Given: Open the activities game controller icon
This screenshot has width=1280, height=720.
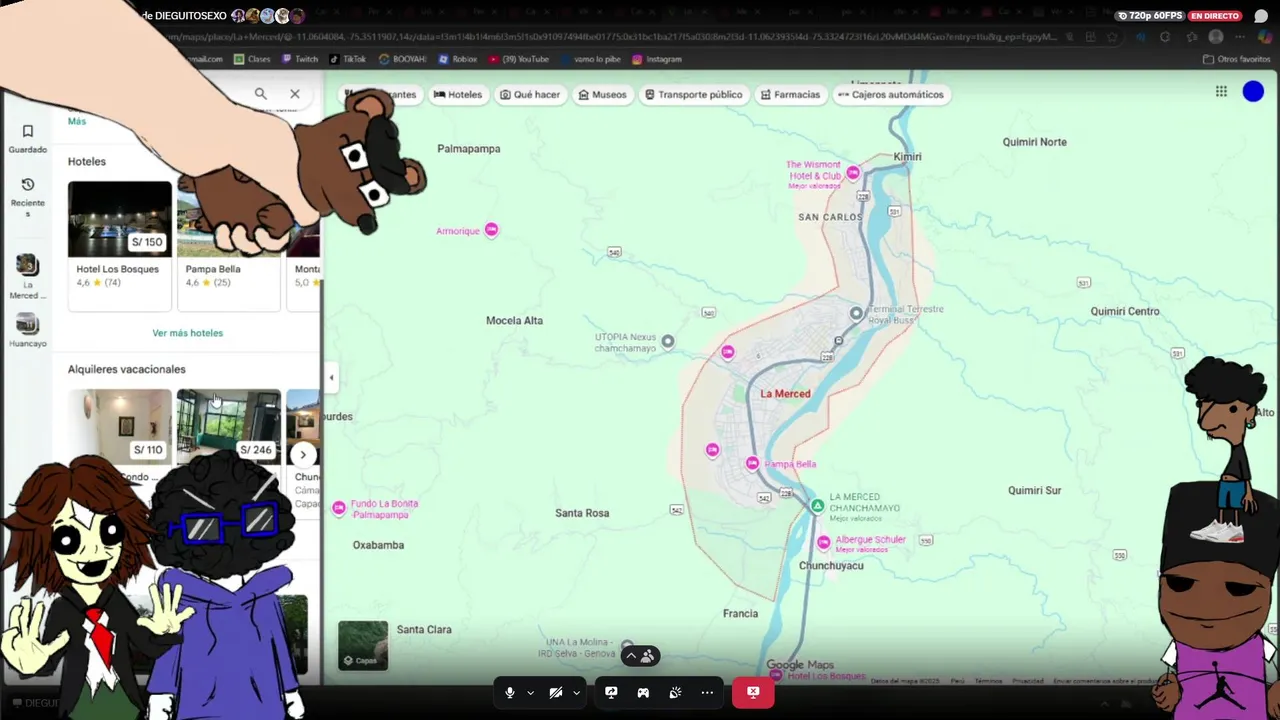Looking at the screenshot, I should (643, 692).
